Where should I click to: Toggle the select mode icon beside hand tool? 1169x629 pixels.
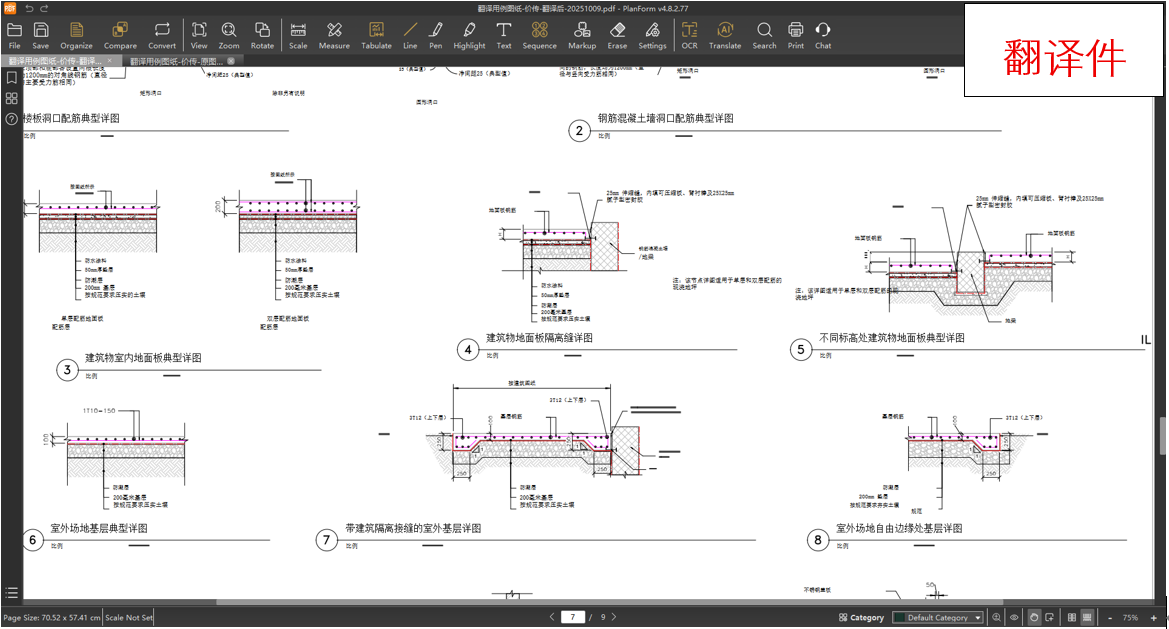pyautogui.click(x=1051, y=618)
